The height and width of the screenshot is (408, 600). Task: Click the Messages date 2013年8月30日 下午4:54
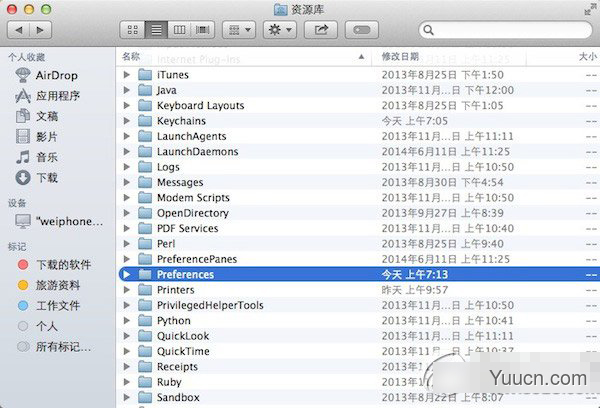point(442,182)
